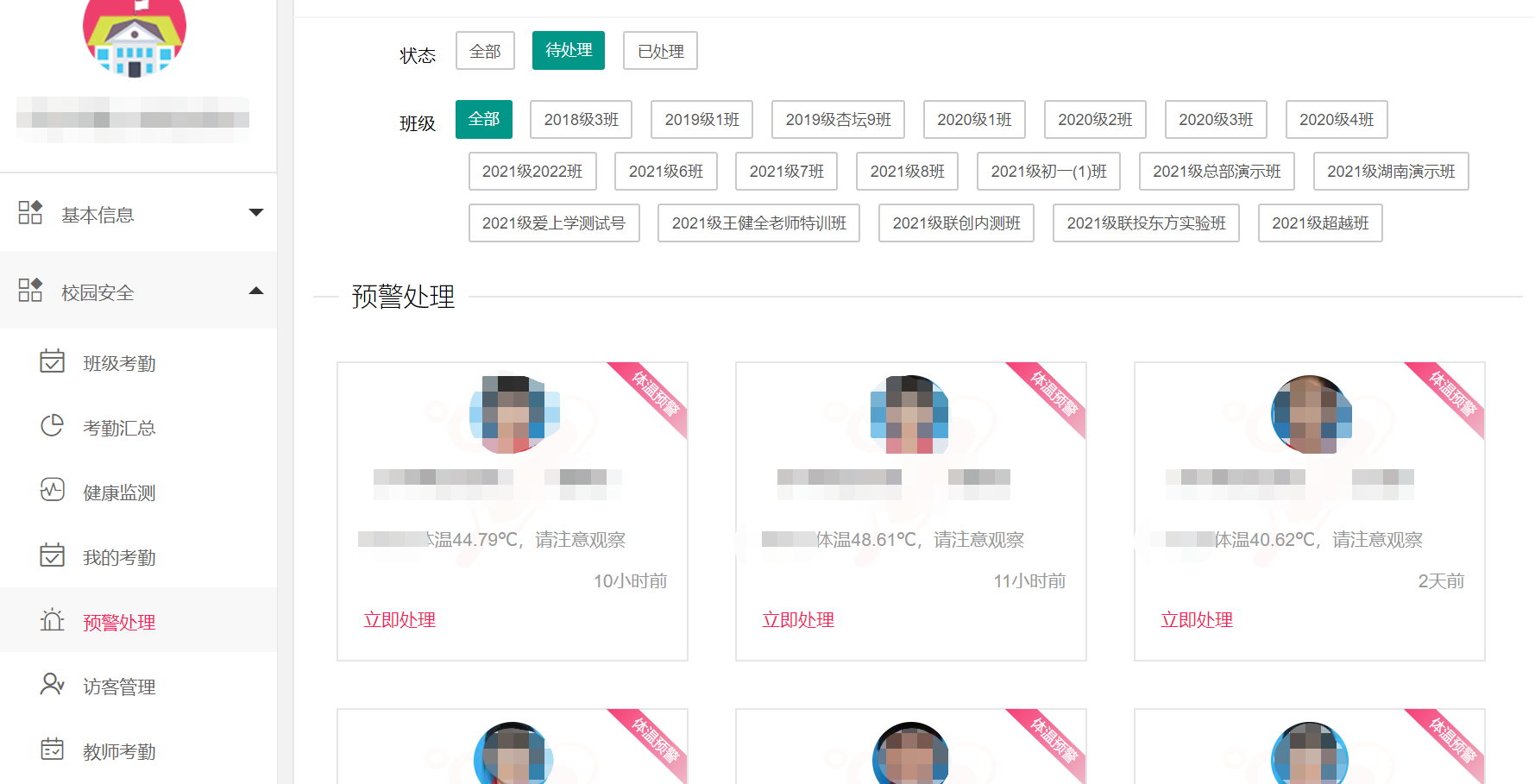Click the 考勤汇总 pie chart icon
The height and width of the screenshot is (784, 1535).
click(x=52, y=426)
